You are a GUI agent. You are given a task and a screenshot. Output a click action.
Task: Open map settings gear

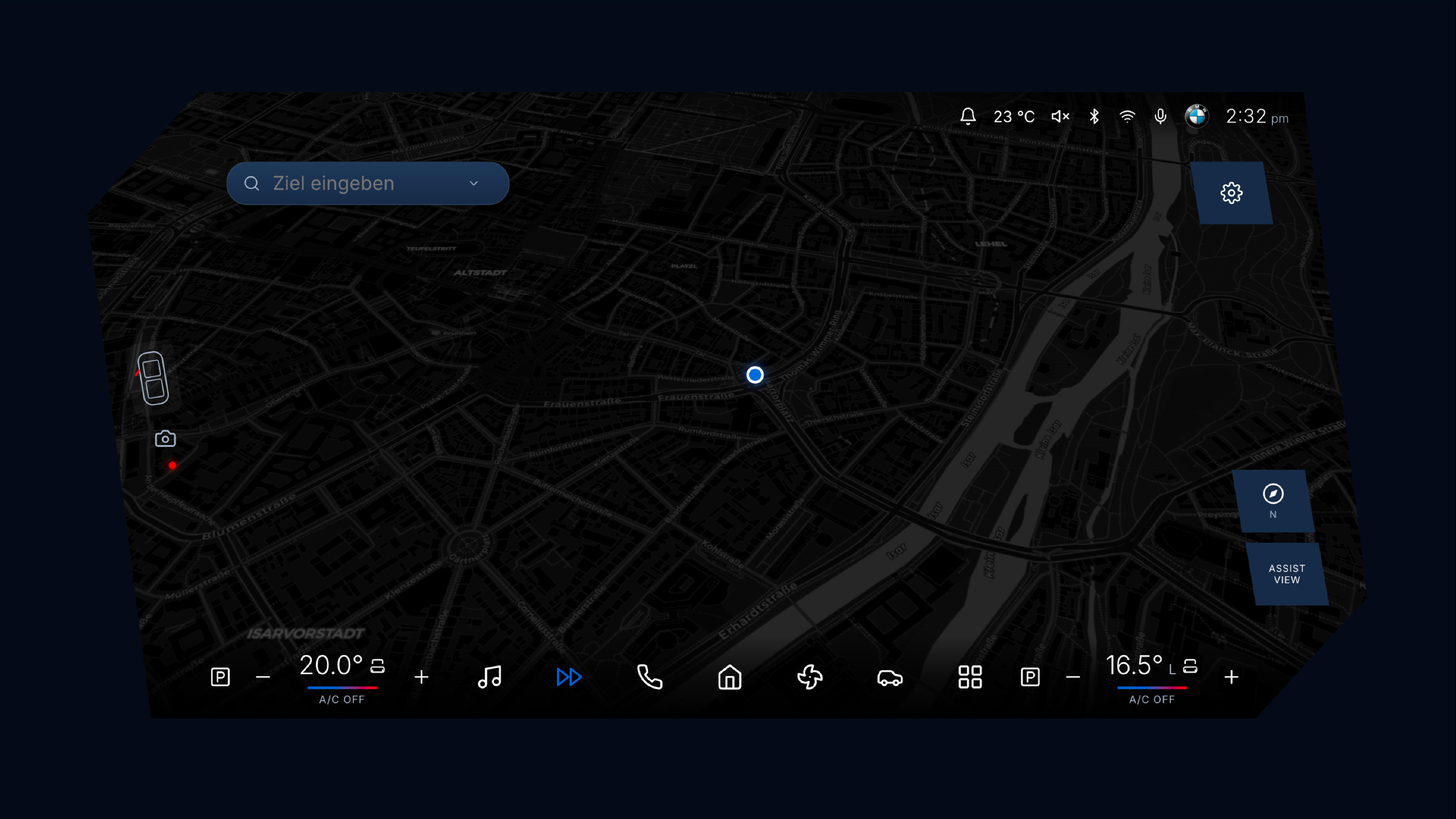pos(1232,192)
